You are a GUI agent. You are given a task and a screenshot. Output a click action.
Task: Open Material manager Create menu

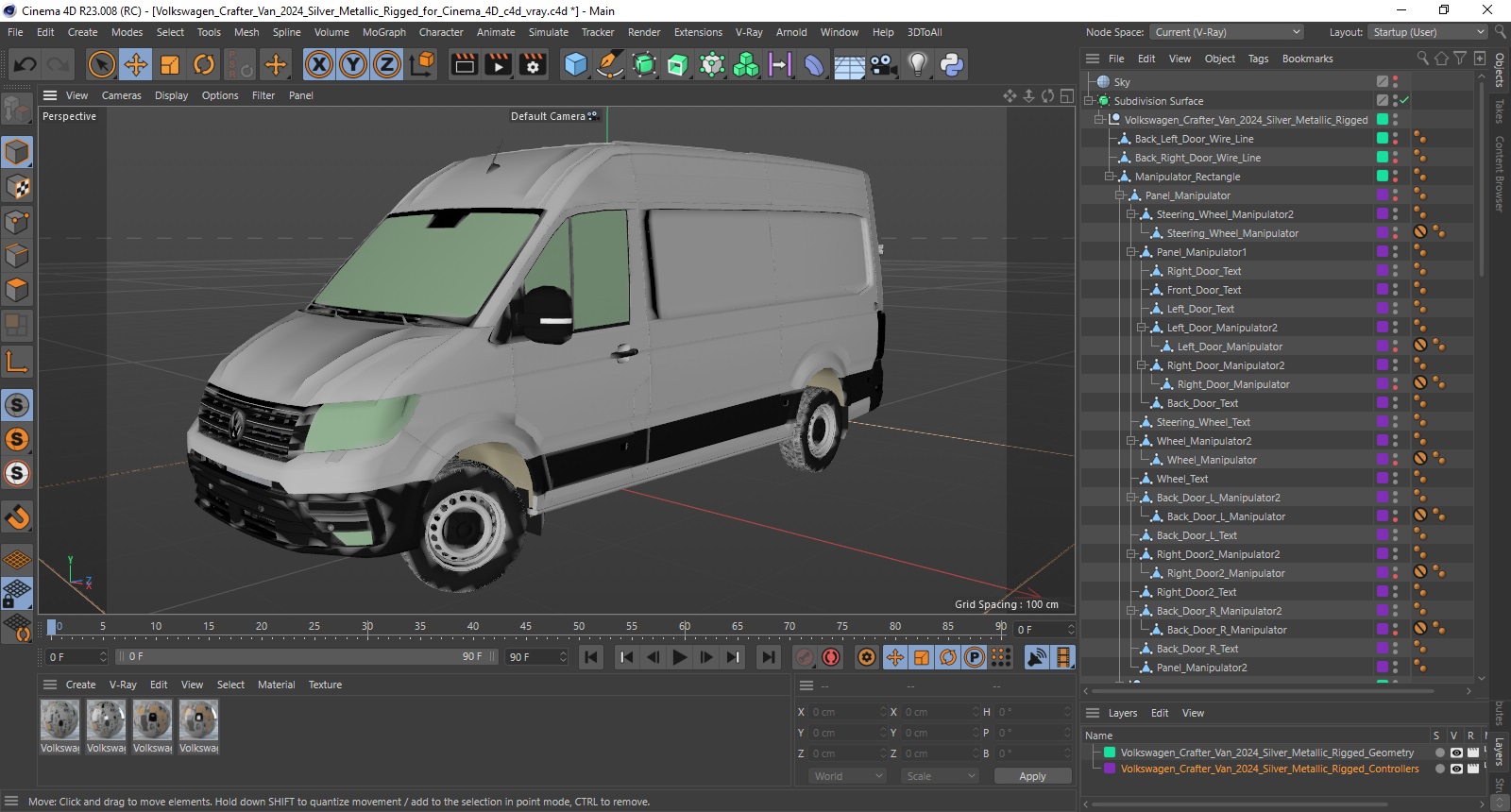tap(80, 685)
